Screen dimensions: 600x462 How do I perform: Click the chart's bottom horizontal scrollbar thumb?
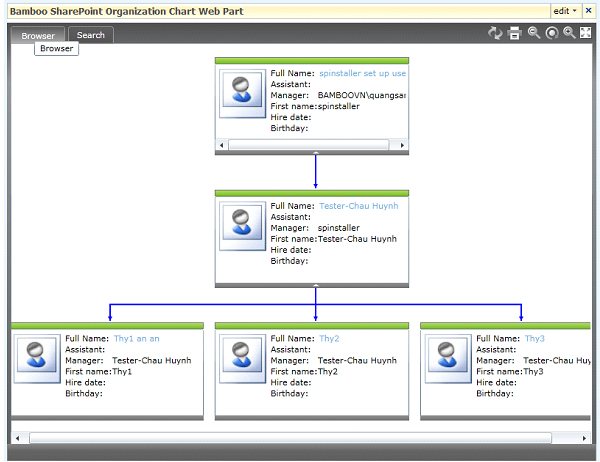click(x=290, y=438)
